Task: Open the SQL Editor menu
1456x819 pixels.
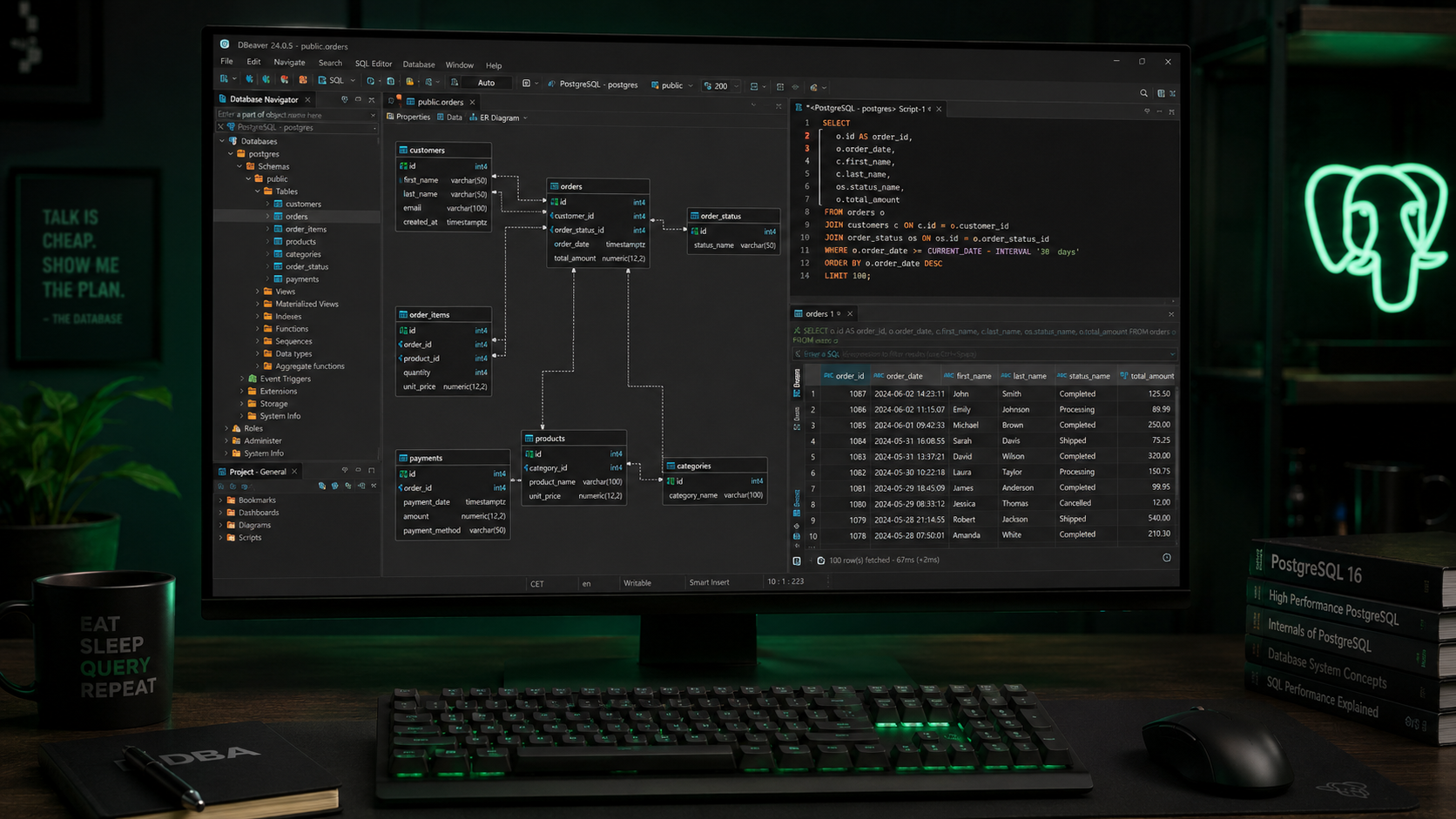Action: coord(373,64)
